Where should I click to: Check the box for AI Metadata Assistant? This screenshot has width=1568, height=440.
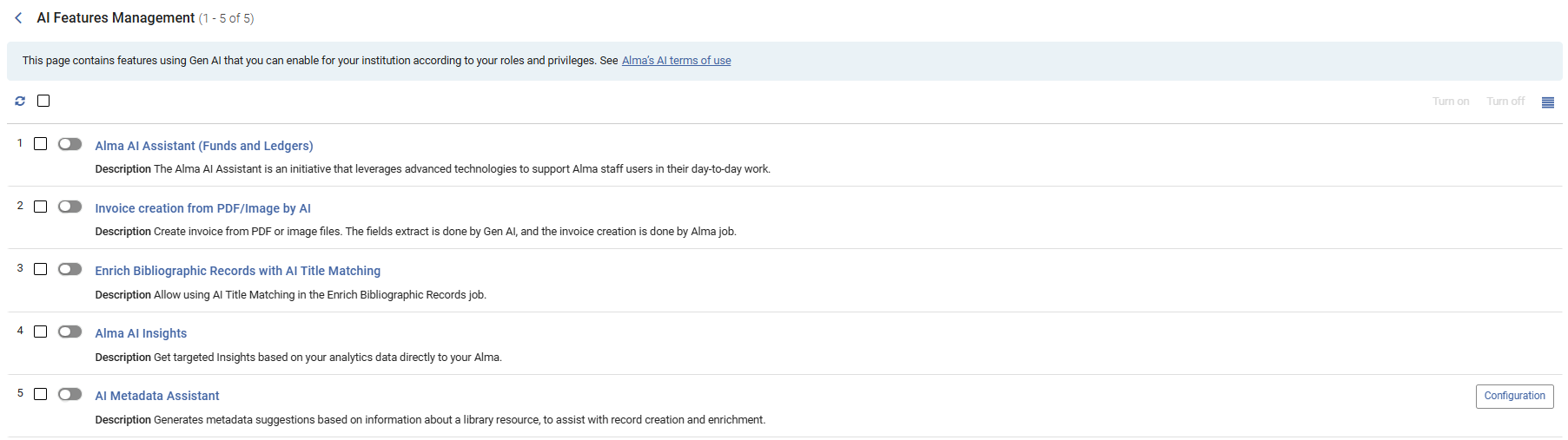(x=40, y=394)
